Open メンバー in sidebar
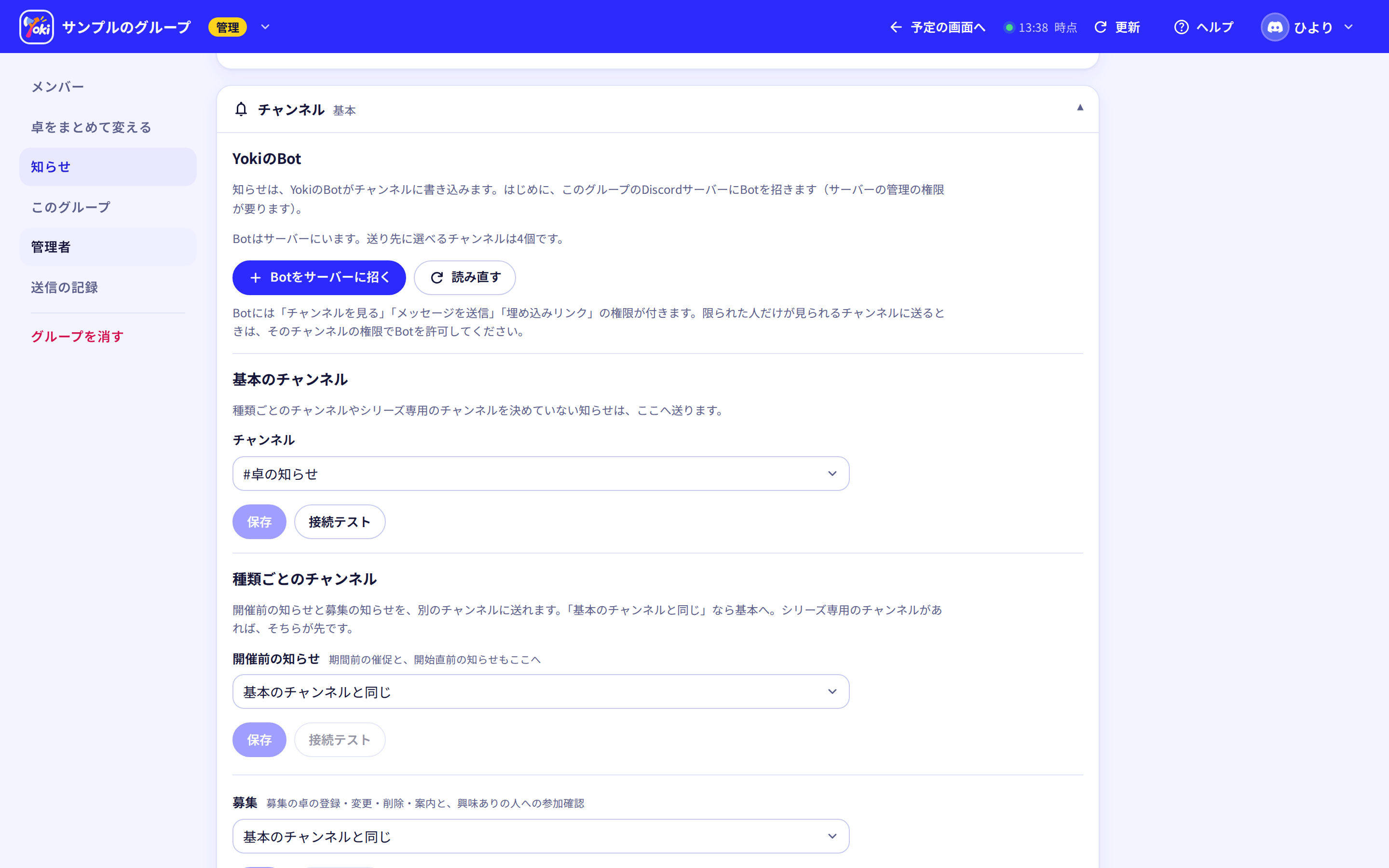Screen dimensions: 1389x868 click(108, 87)
